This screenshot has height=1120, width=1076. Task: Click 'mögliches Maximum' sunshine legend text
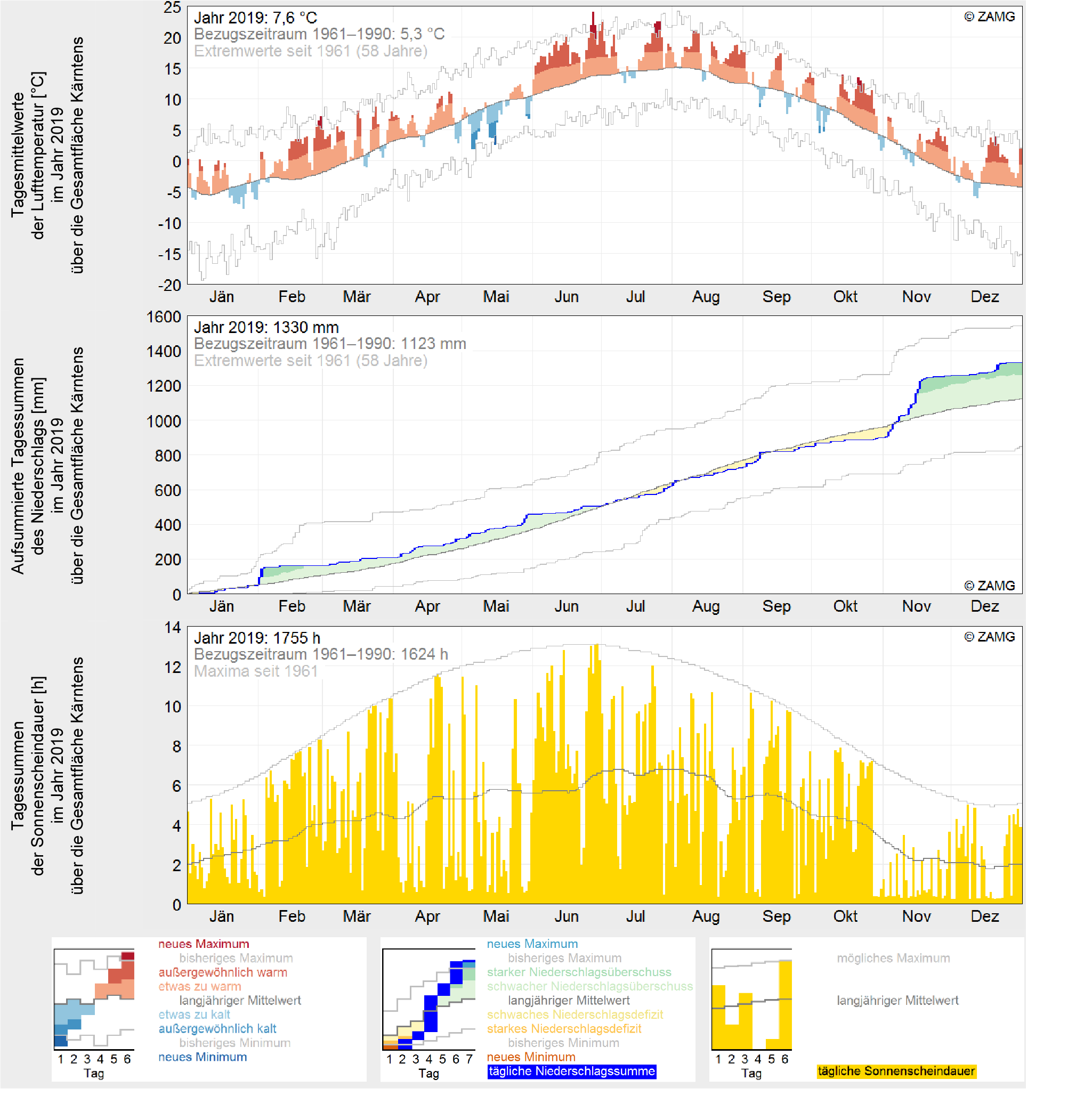(893, 958)
